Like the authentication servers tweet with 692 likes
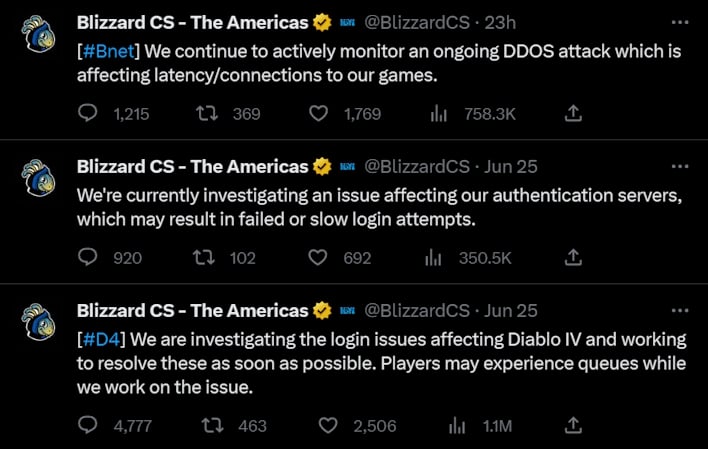708x449 pixels. [317, 257]
